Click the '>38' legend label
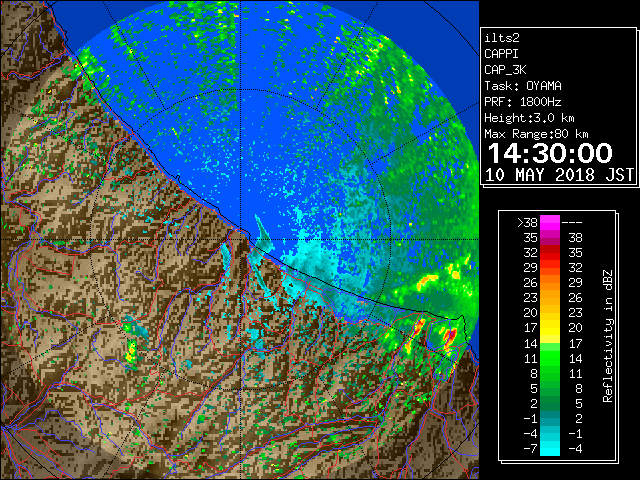This screenshot has width=640, height=480. tap(527, 223)
